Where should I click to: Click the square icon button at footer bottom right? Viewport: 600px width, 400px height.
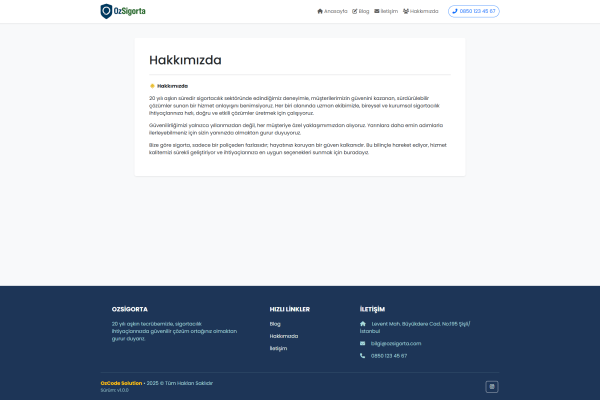491,386
